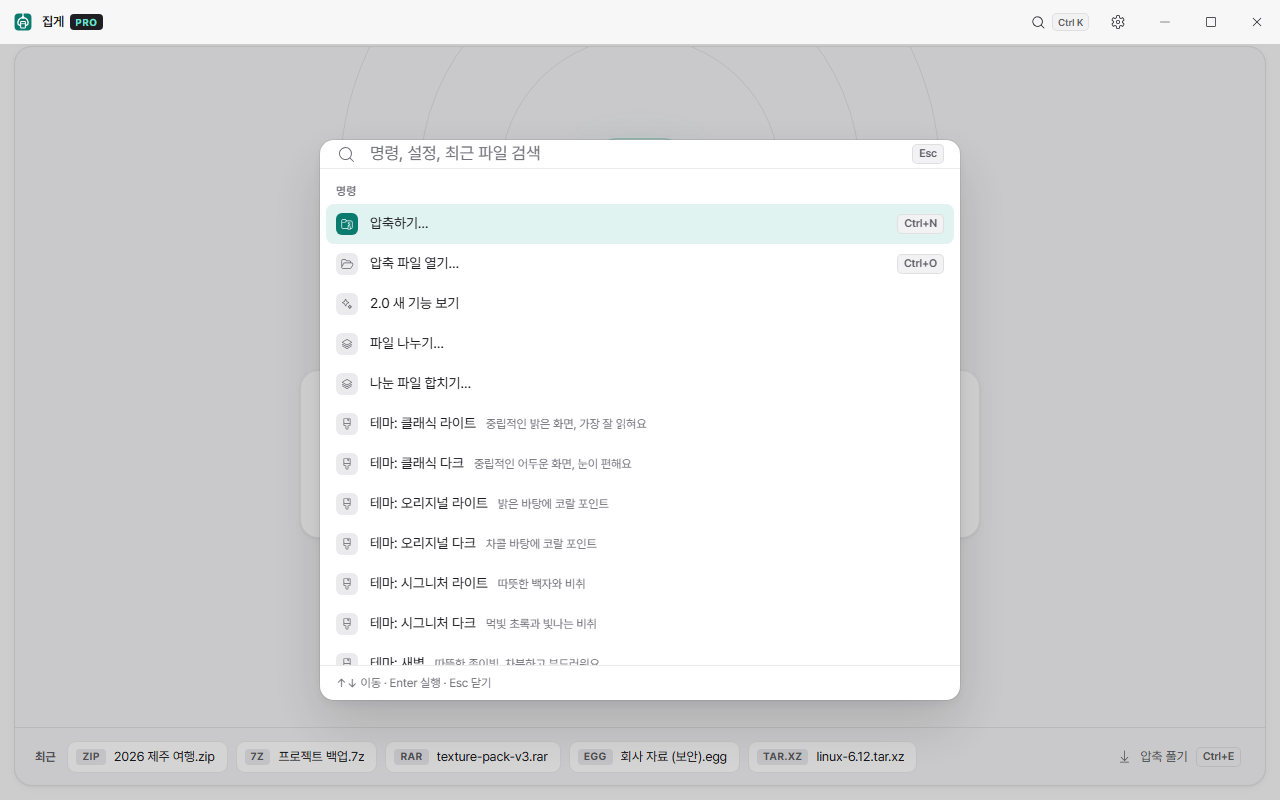The image size is (1280, 800).
Task: Click the 테마: 클래식 라이트 brush icon
Action: 347,424
